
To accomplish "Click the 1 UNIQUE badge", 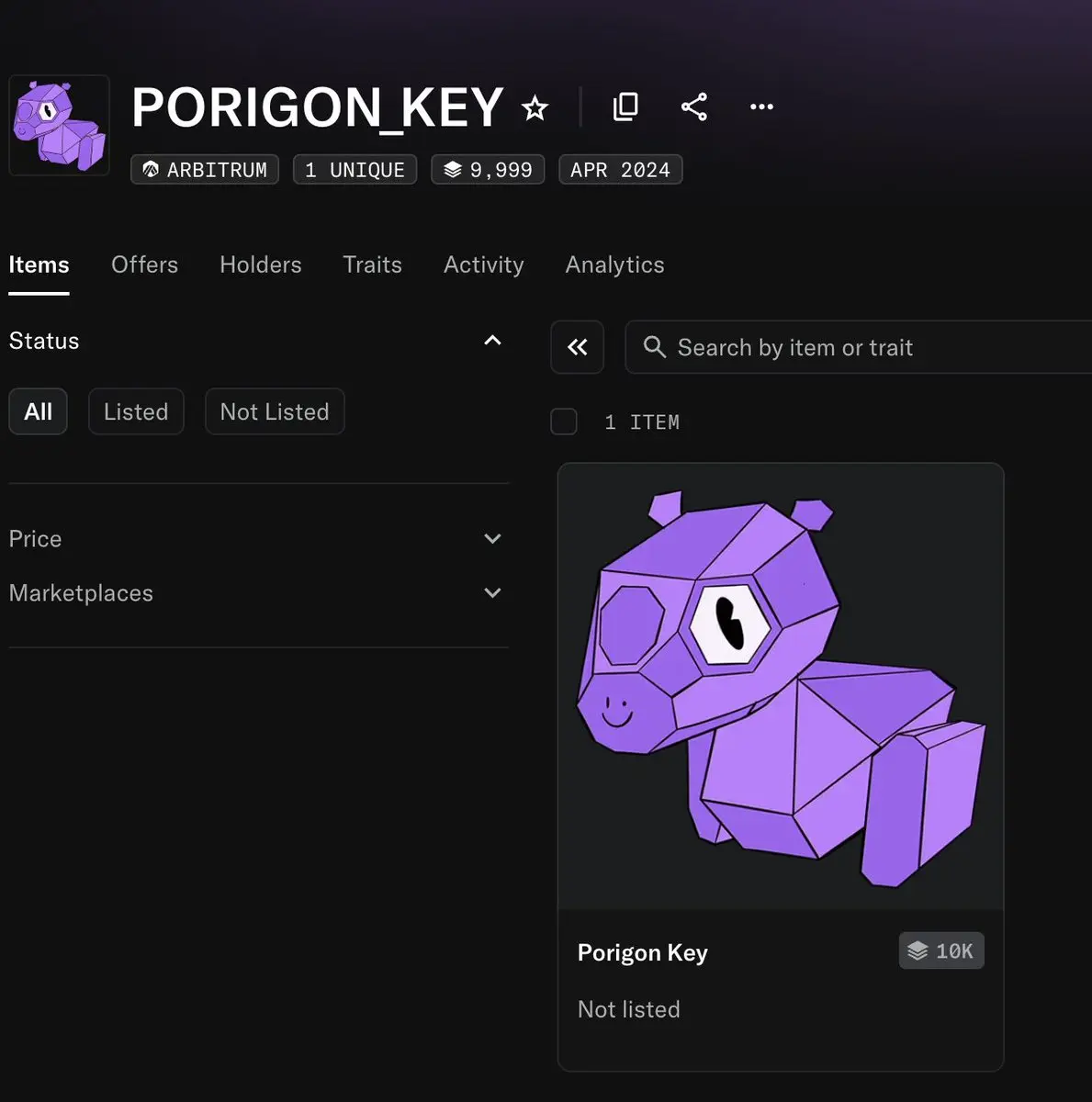I will (355, 170).
